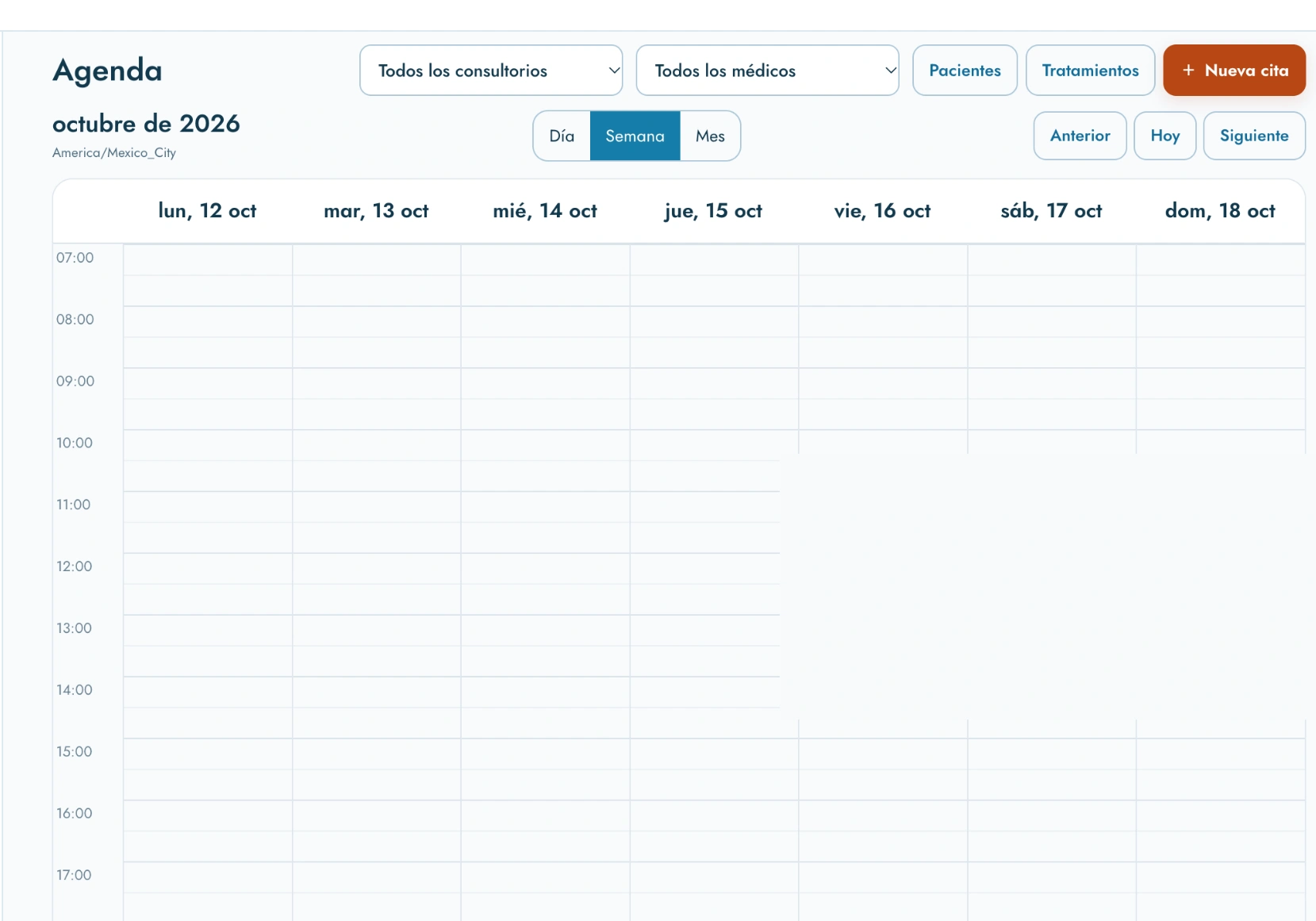This screenshot has height=921, width=1316.
Task: Advance to next week with Siguiente
Action: coord(1254,136)
